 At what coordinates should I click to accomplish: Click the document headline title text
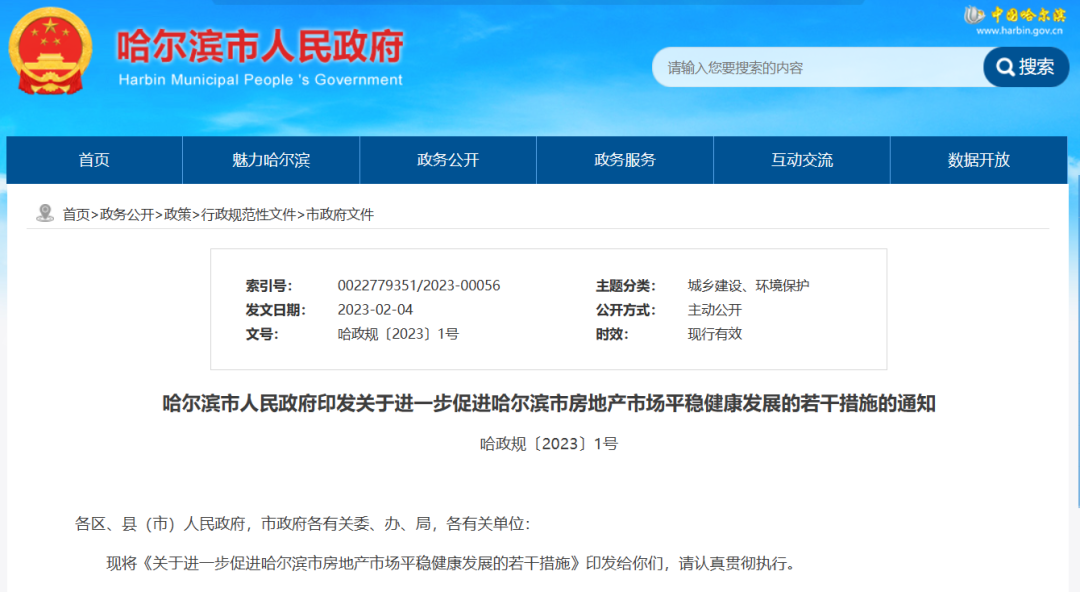pyautogui.click(x=549, y=404)
